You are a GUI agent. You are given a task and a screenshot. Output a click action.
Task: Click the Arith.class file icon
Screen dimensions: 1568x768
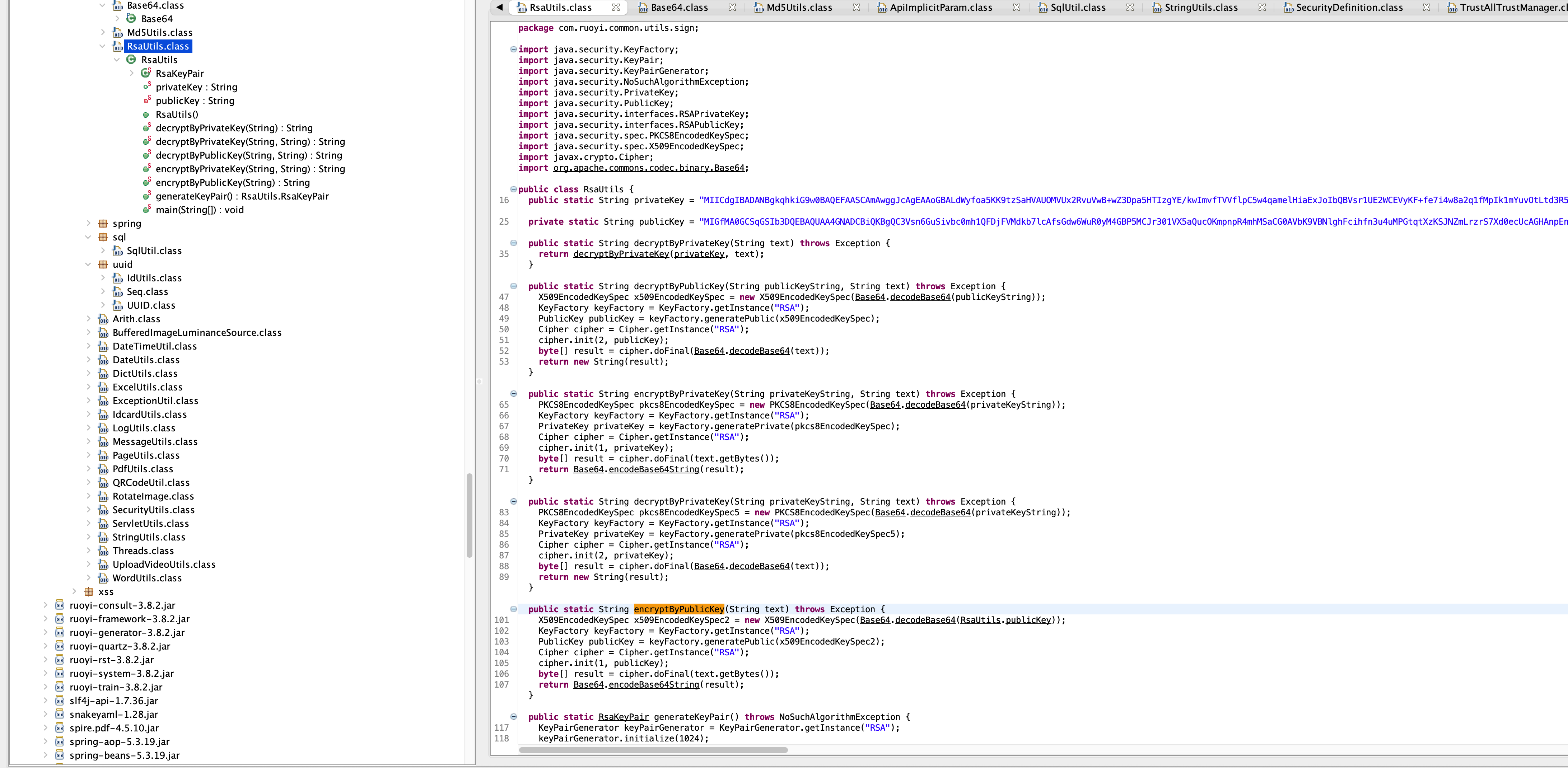click(x=103, y=319)
